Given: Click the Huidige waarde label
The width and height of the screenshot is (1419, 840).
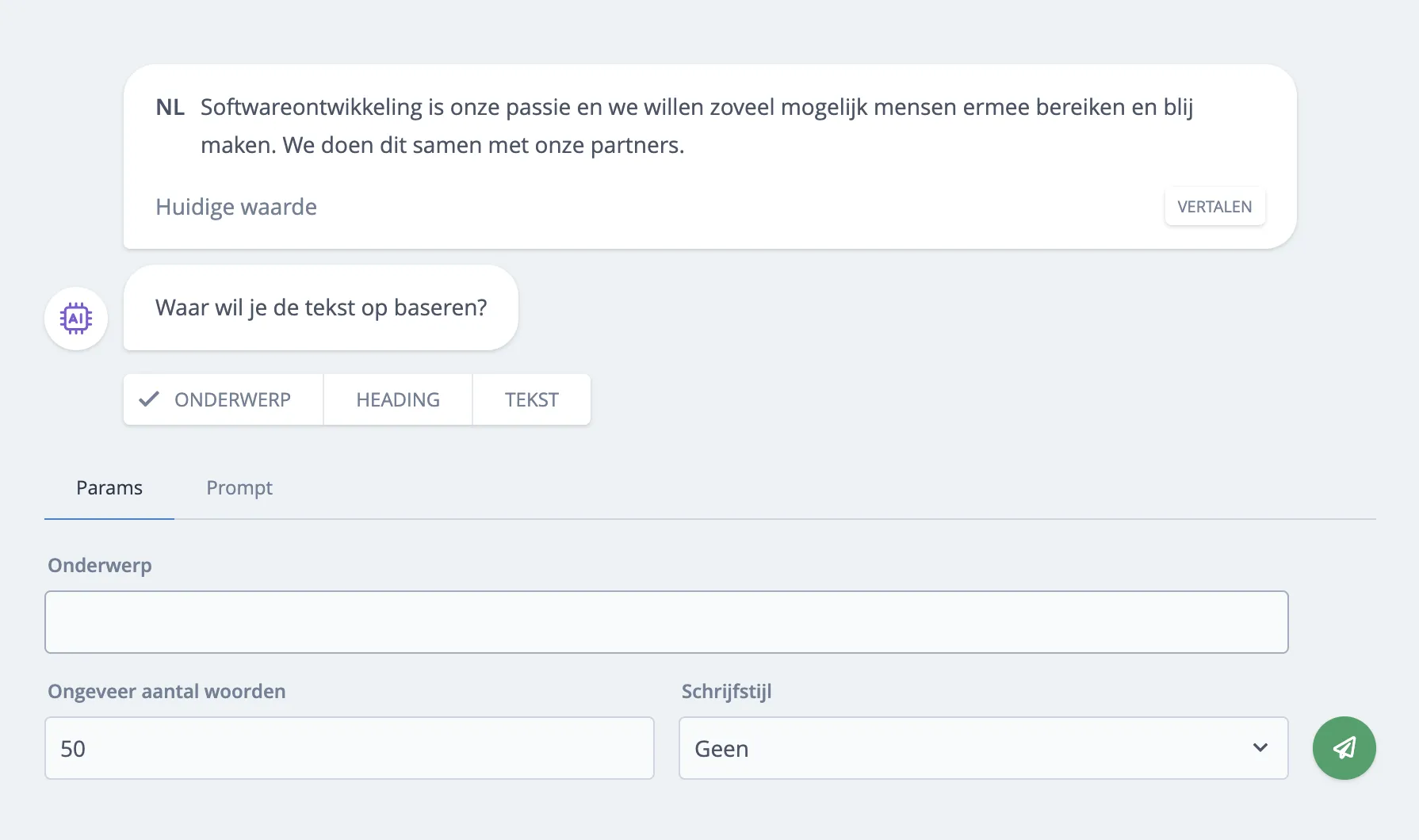Looking at the screenshot, I should pos(235,206).
